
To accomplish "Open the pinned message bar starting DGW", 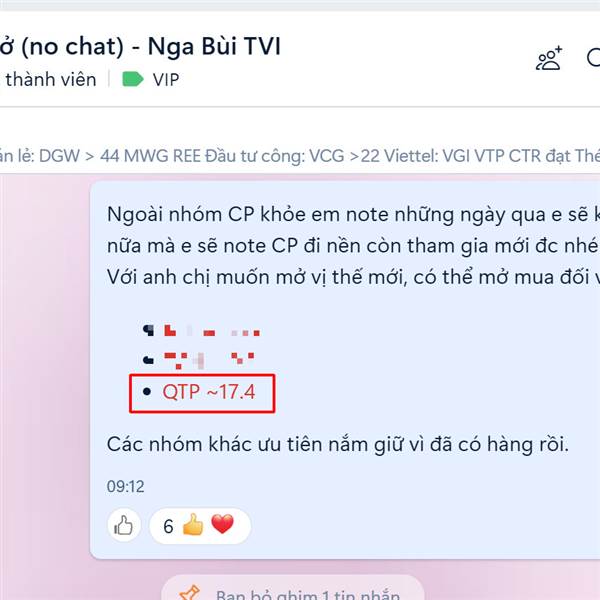I will (300, 156).
